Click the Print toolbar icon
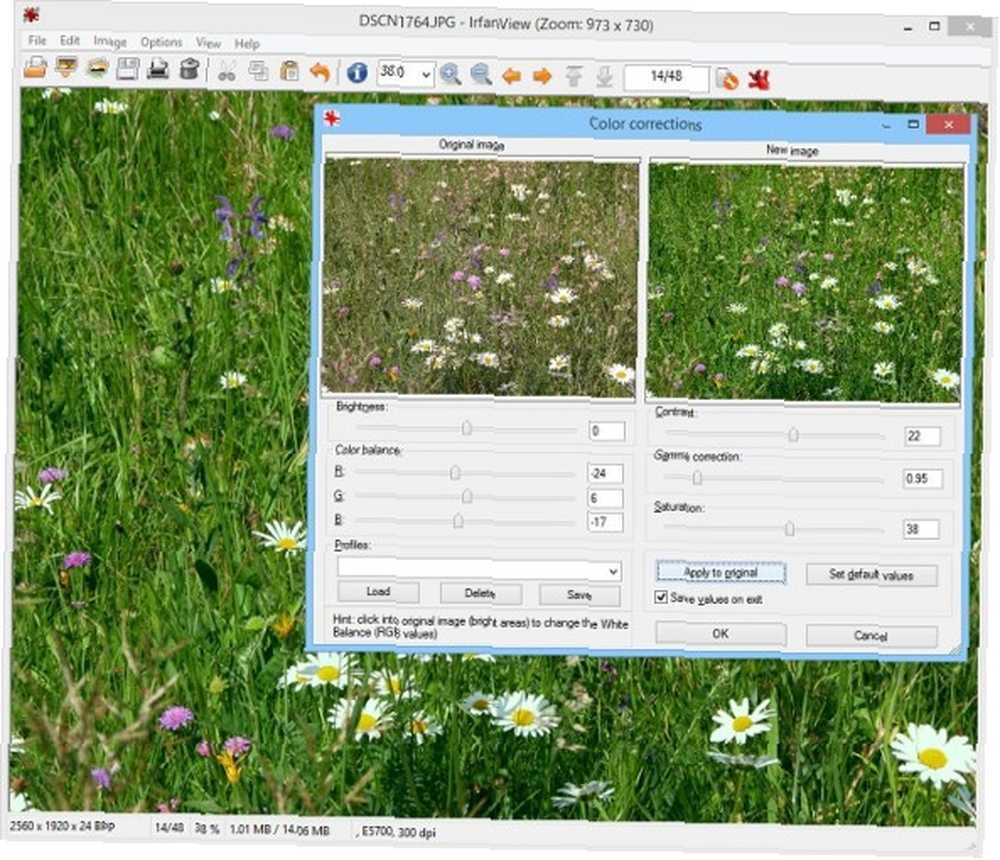 (x=158, y=69)
